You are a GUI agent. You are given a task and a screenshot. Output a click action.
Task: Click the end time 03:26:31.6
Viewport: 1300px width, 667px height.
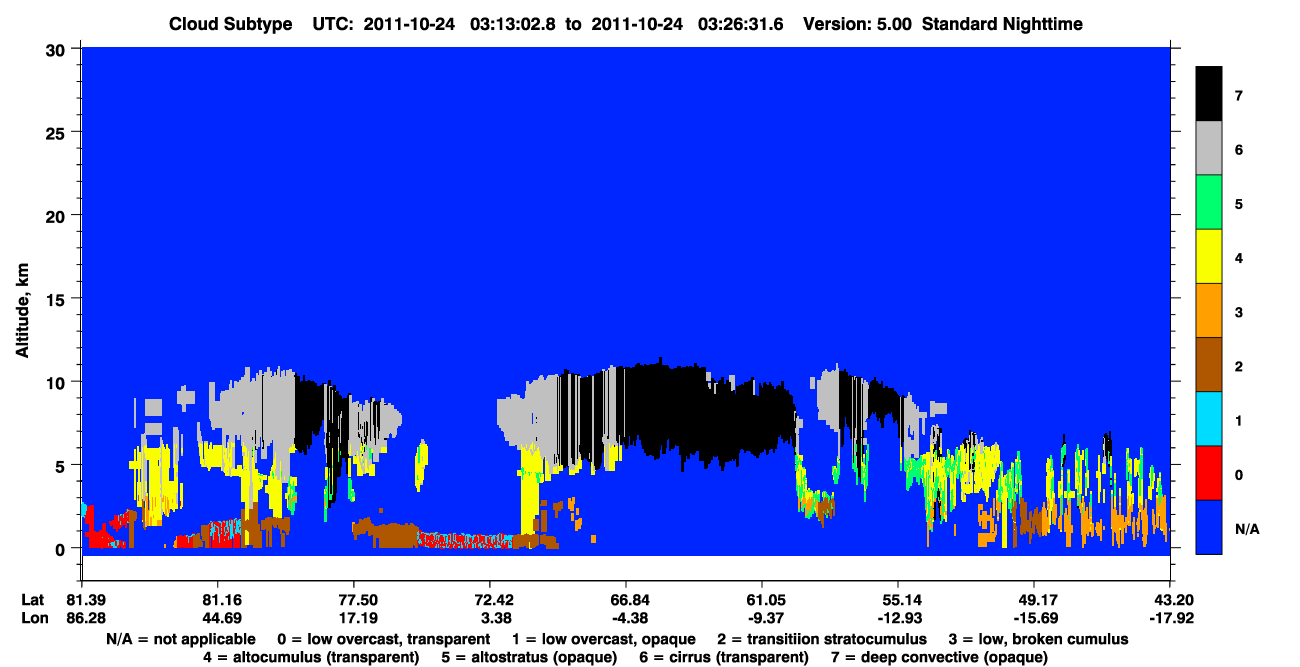tap(742, 24)
